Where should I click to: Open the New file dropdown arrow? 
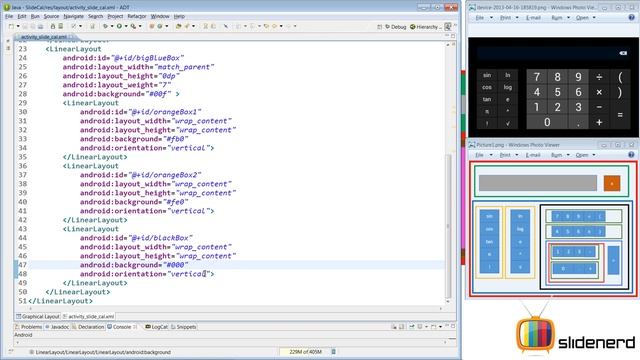[x=18, y=27]
